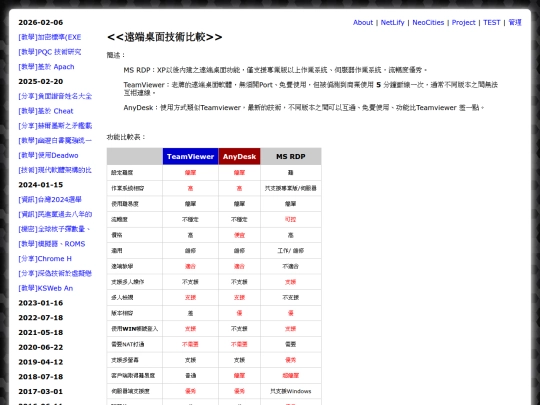Click the 功能比較表： label
The height and width of the screenshot is (405, 540).
(x=126, y=137)
